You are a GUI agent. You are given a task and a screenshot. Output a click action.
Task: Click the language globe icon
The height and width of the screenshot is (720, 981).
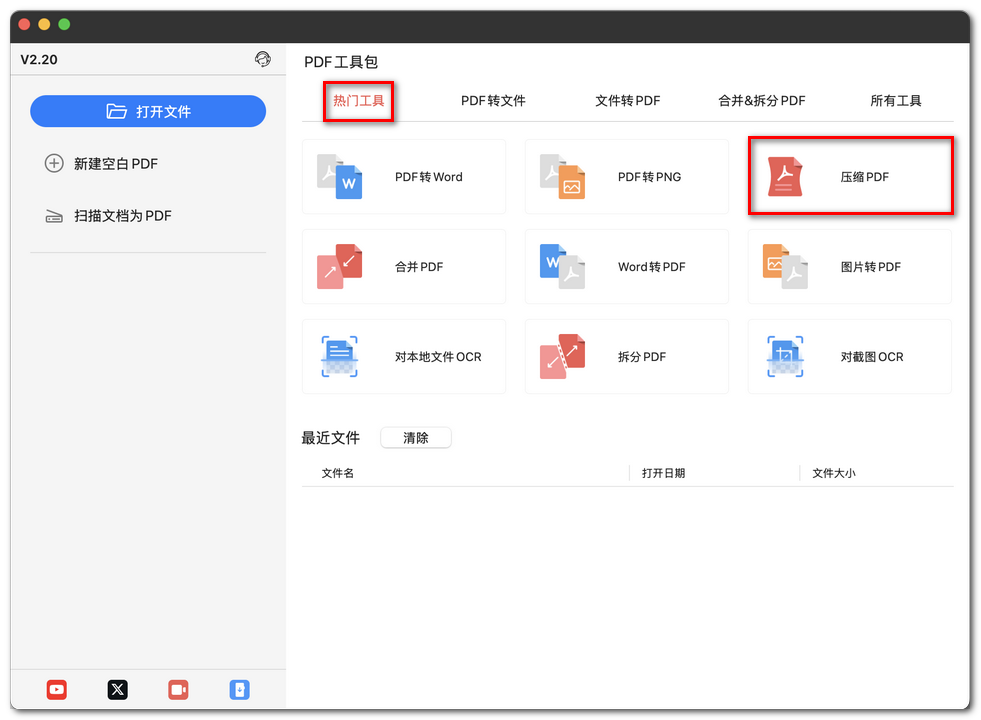[x=263, y=59]
